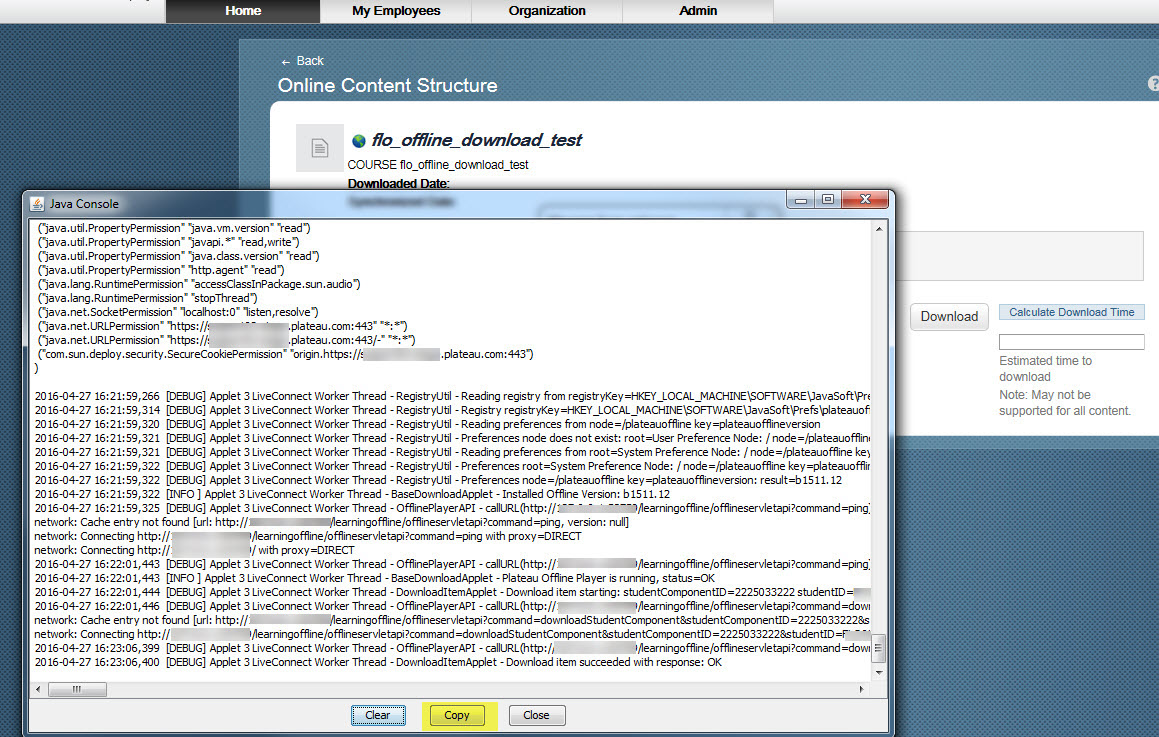Maximize the Java Console window

coord(828,200)
